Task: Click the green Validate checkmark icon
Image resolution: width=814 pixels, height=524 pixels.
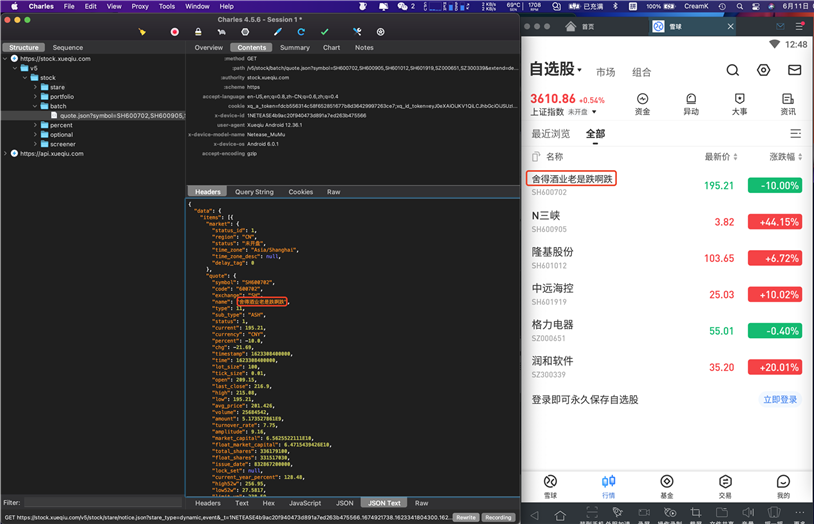Action: point(324,32)
